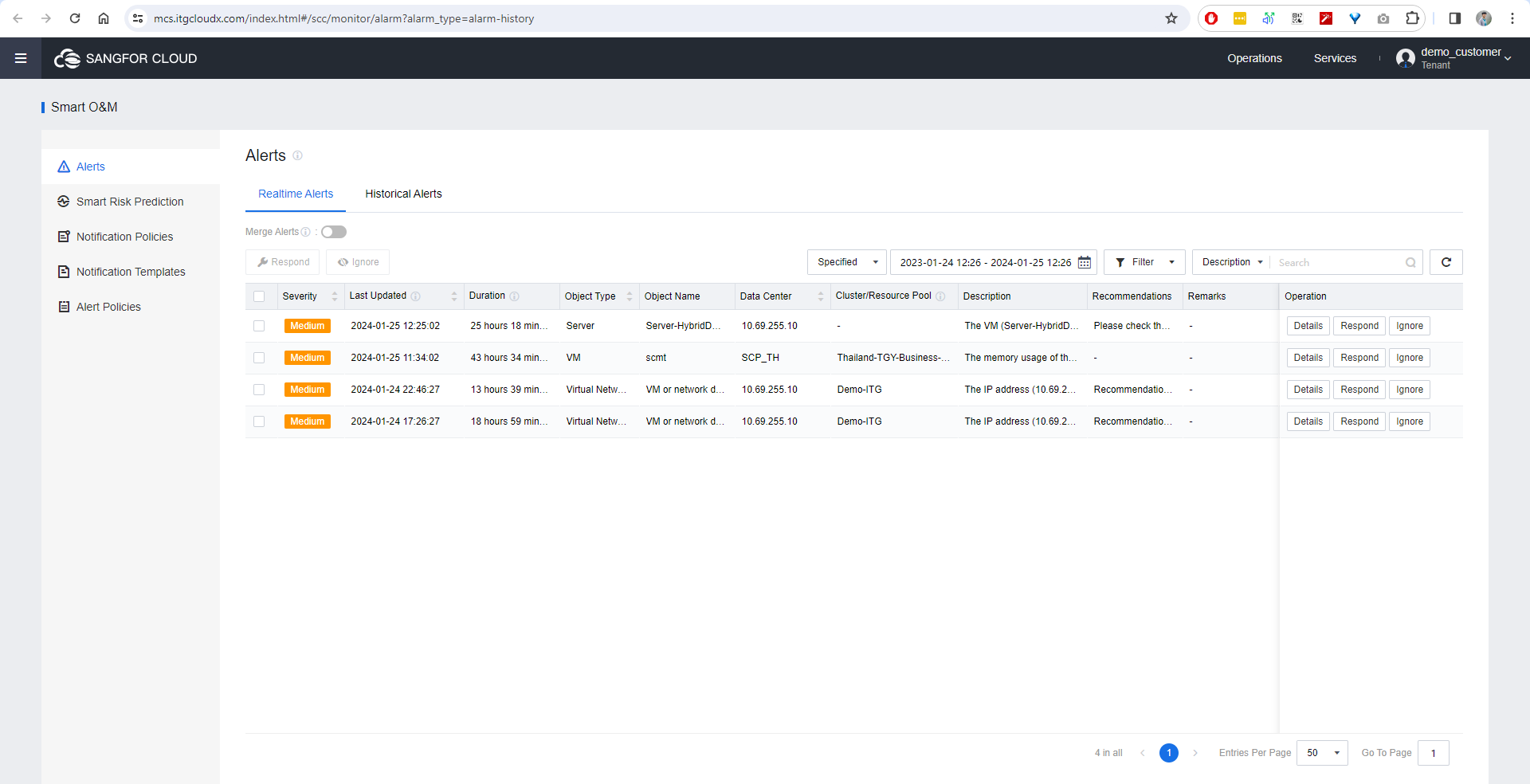The height and width of the screenshot is (784, 1530).
Task: Open the calendar date picker
Action: [x=1084, y=262]
